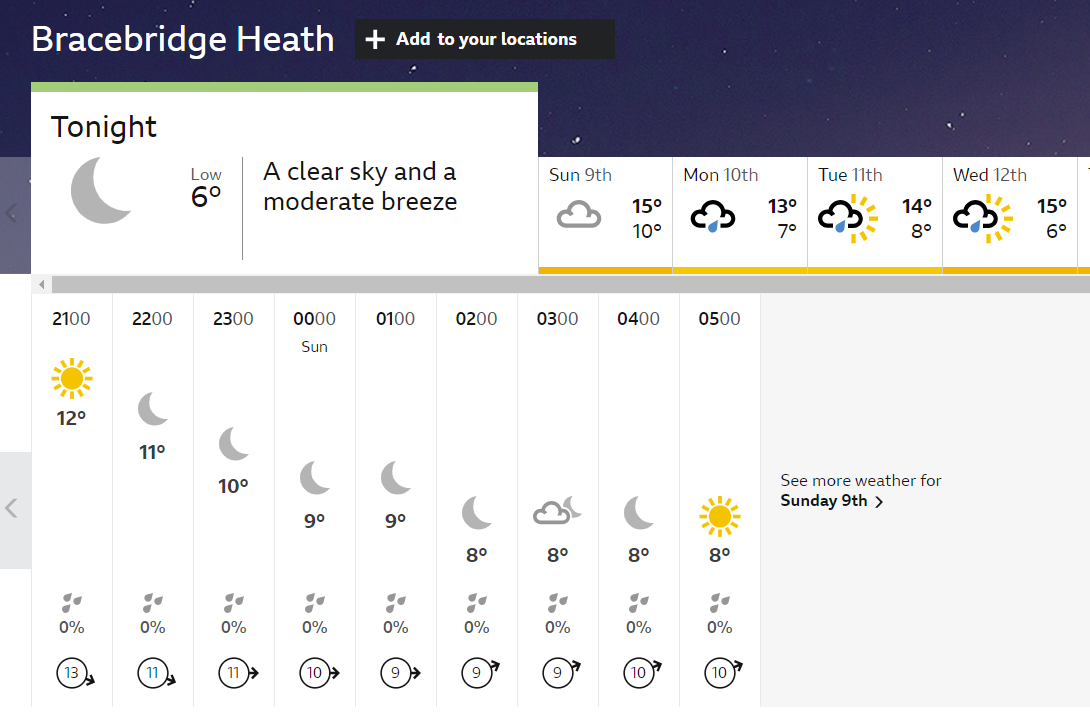Image resolution: width=1090 pixels, height=722 pixels.
Task: Add Bracebridge Heath to your locations
Action: tap(485, 40)
